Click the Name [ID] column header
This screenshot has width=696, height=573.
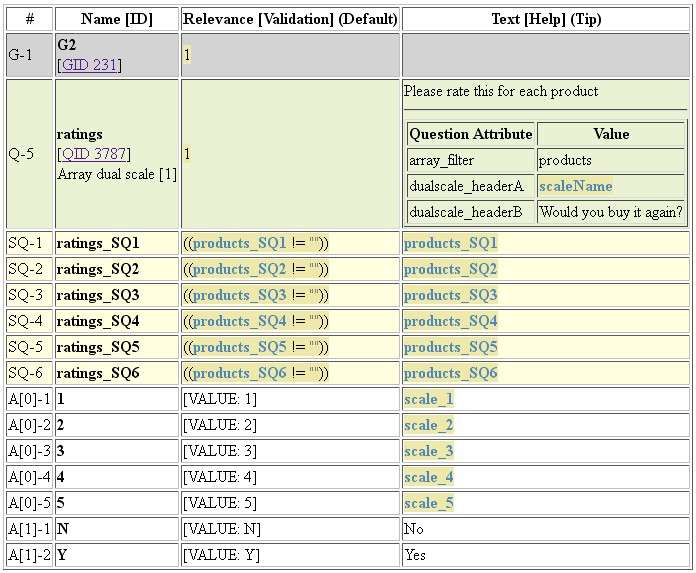coord(116,19)
